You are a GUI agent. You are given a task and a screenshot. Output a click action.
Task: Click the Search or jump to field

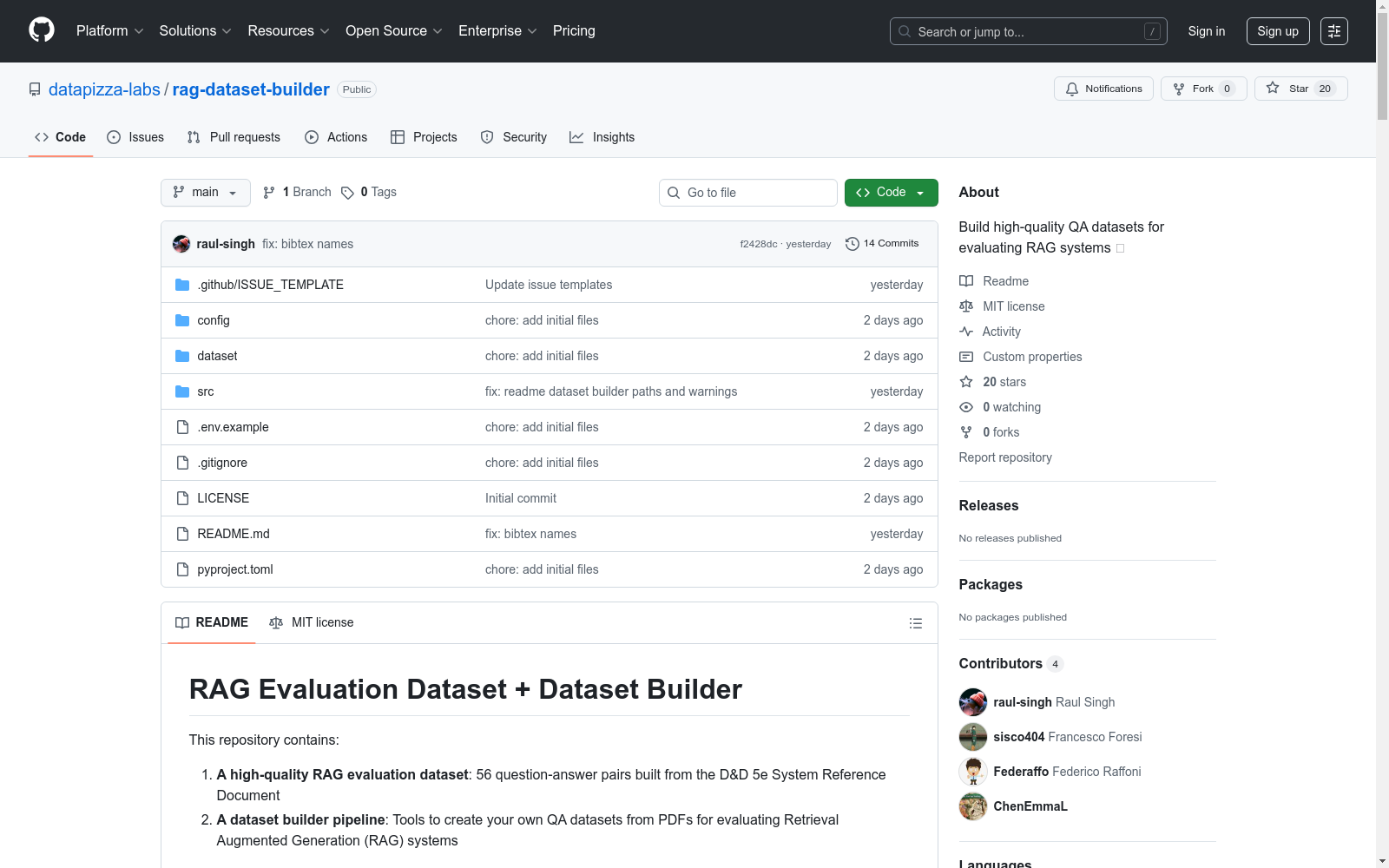1029,31
